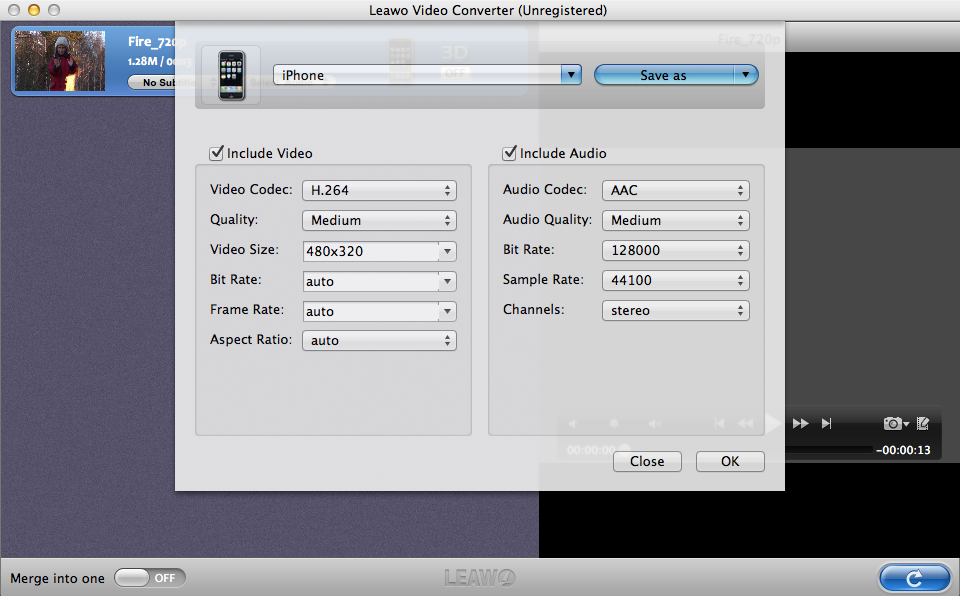Open the Audio Quality Medium dropdown

[676, 221]
